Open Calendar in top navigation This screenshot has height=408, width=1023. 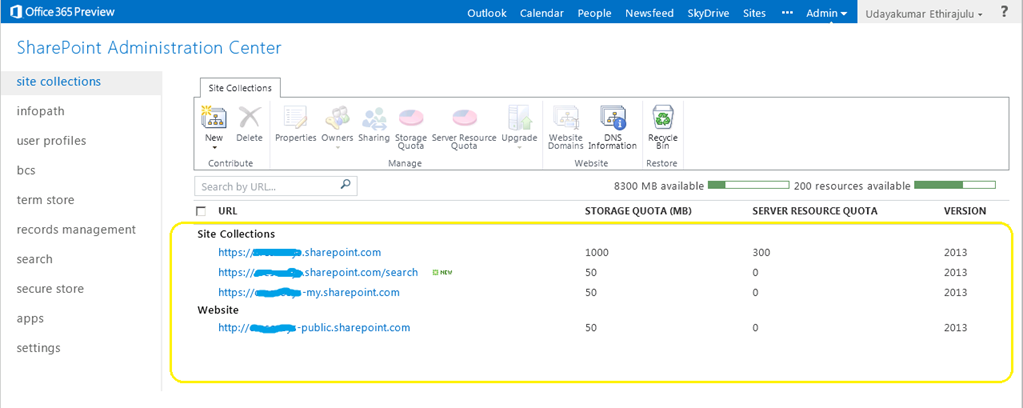[542, 13]
